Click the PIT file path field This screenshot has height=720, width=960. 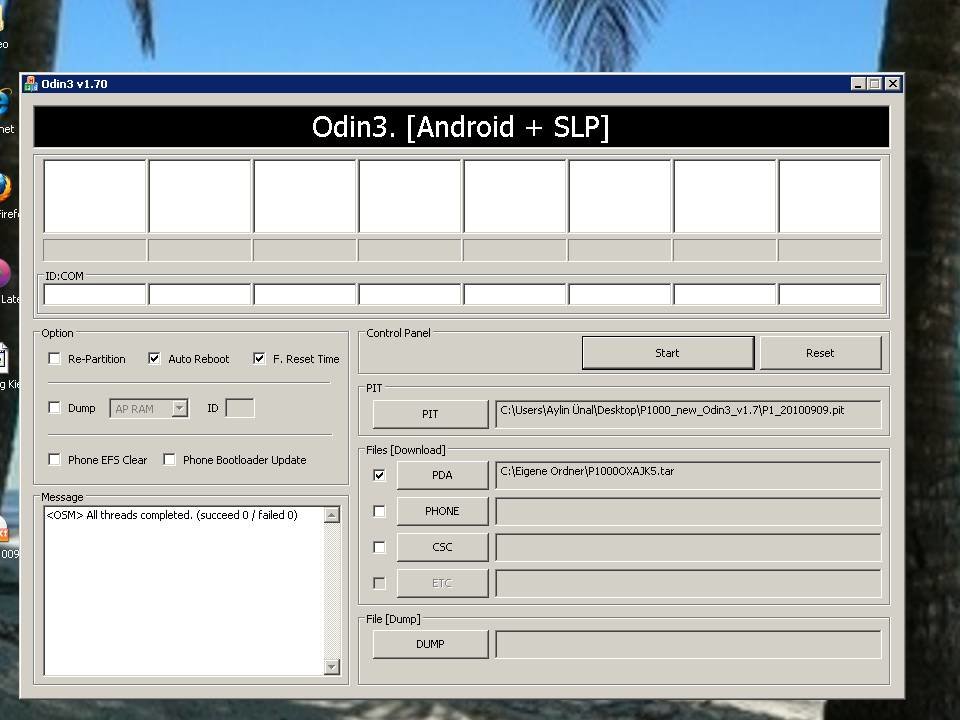point(688,414)
